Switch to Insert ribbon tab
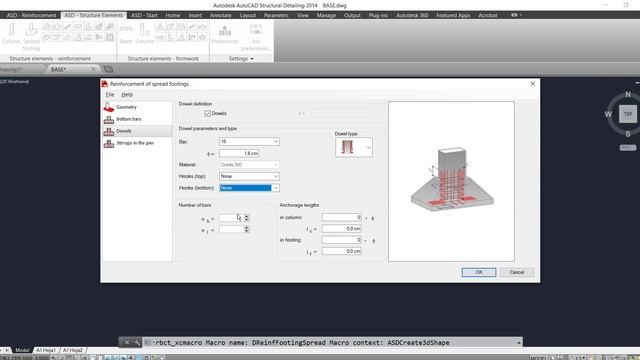 click(x=195, y=15)
